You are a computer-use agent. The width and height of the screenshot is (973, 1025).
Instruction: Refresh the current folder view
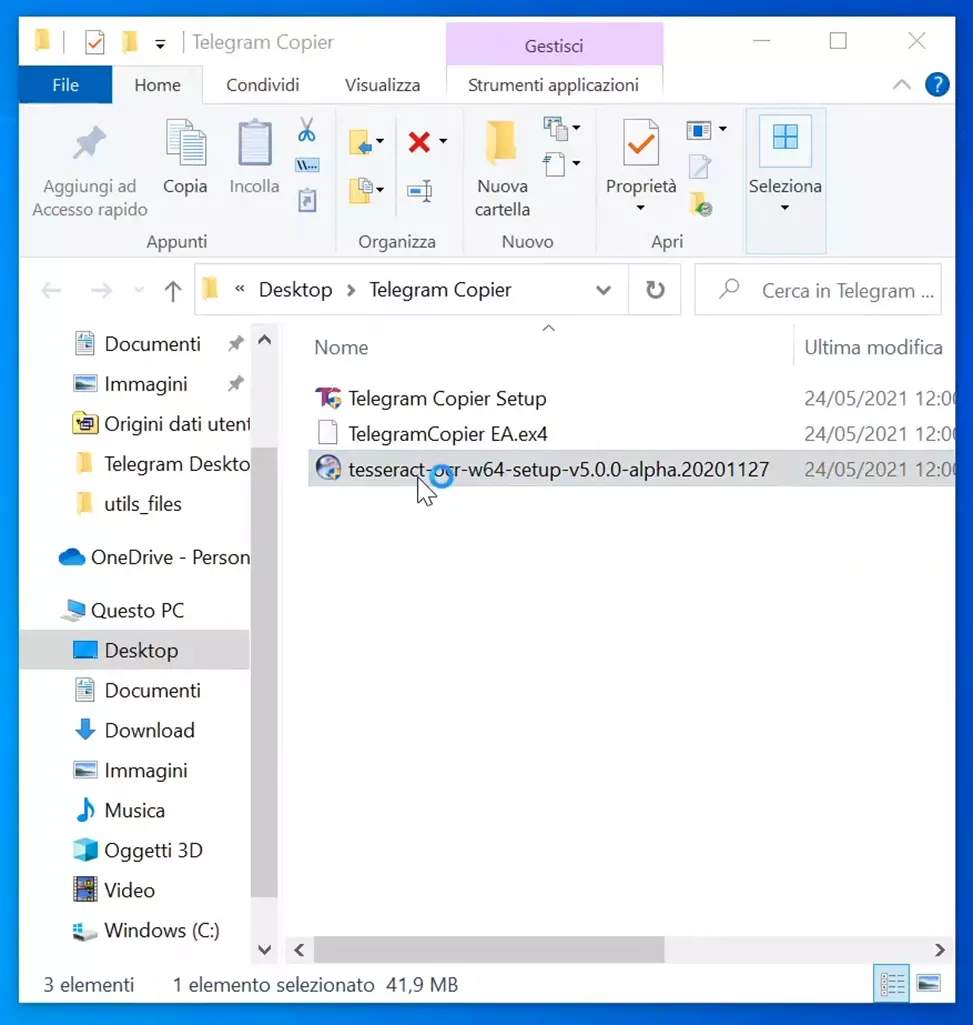pos(655,290)
